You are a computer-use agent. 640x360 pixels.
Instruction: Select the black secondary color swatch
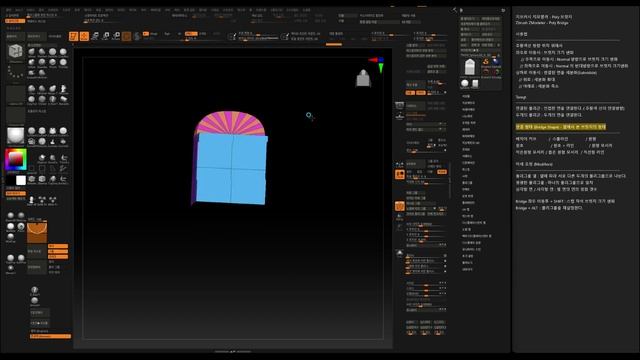(x=11, y=180)
